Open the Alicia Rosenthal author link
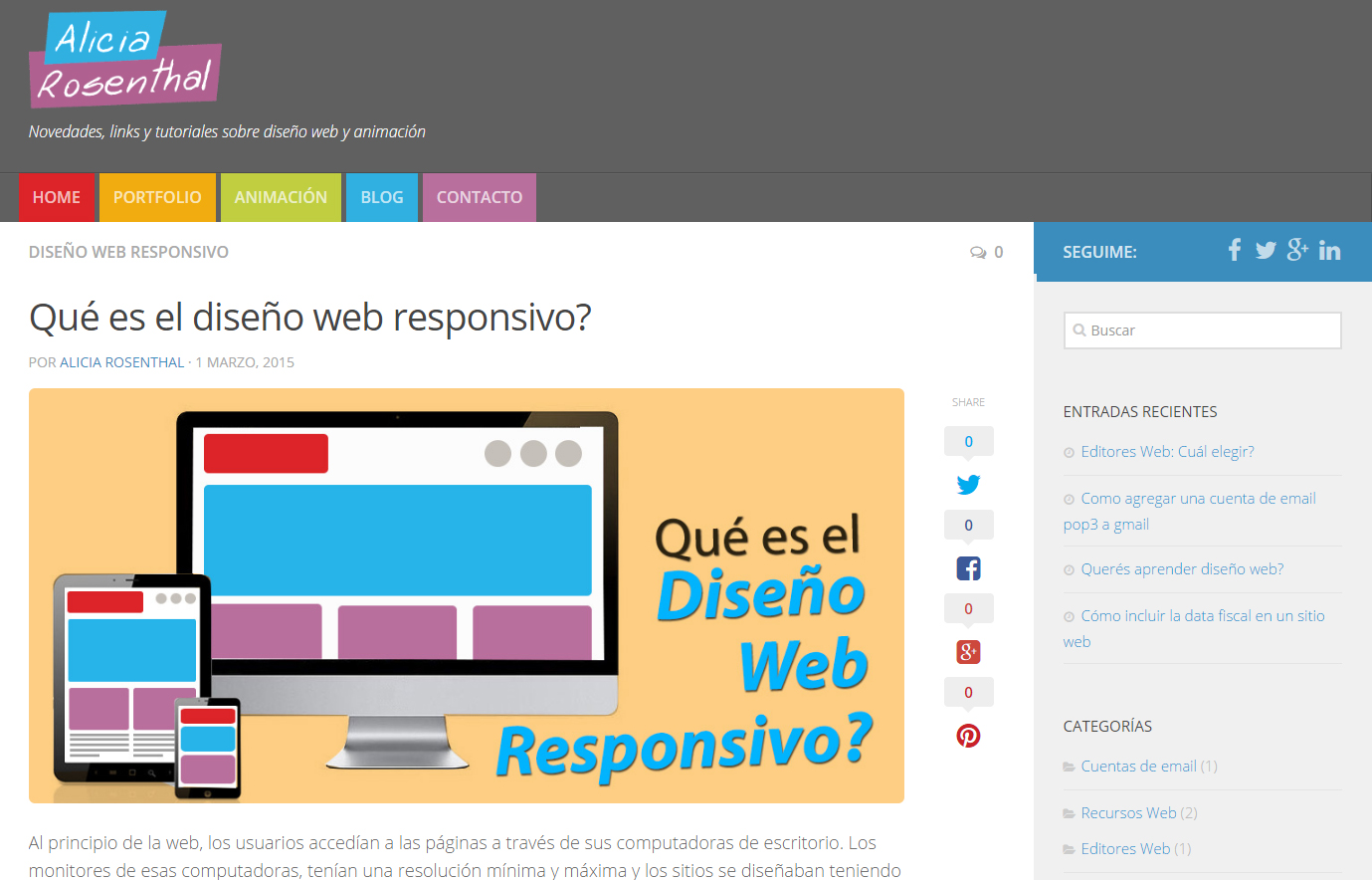Image resolution: width=1372 pixels, height=880 pixels. 121,362
